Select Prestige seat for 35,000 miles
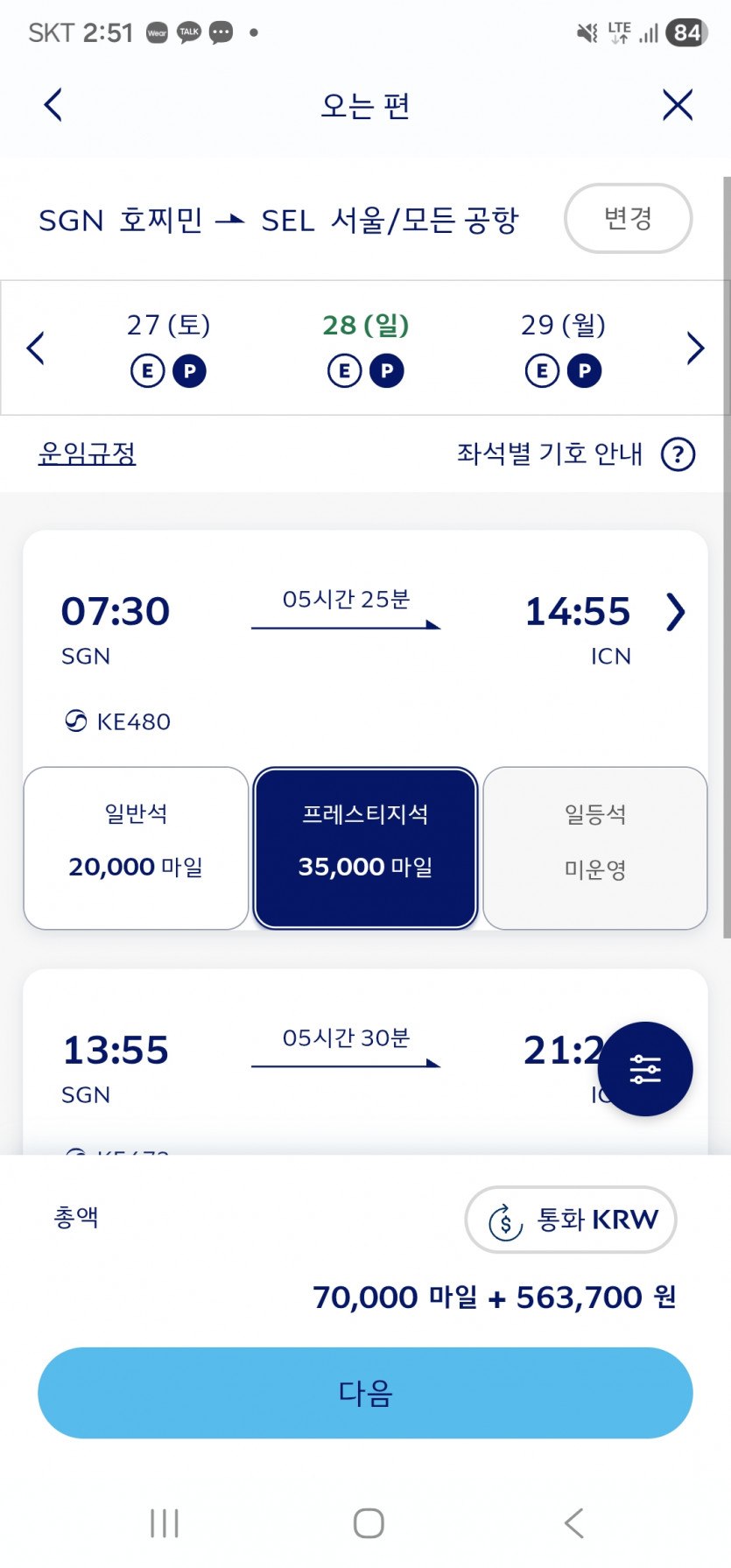The height and width of the screenshot is (1568, 731). (365, 847)
